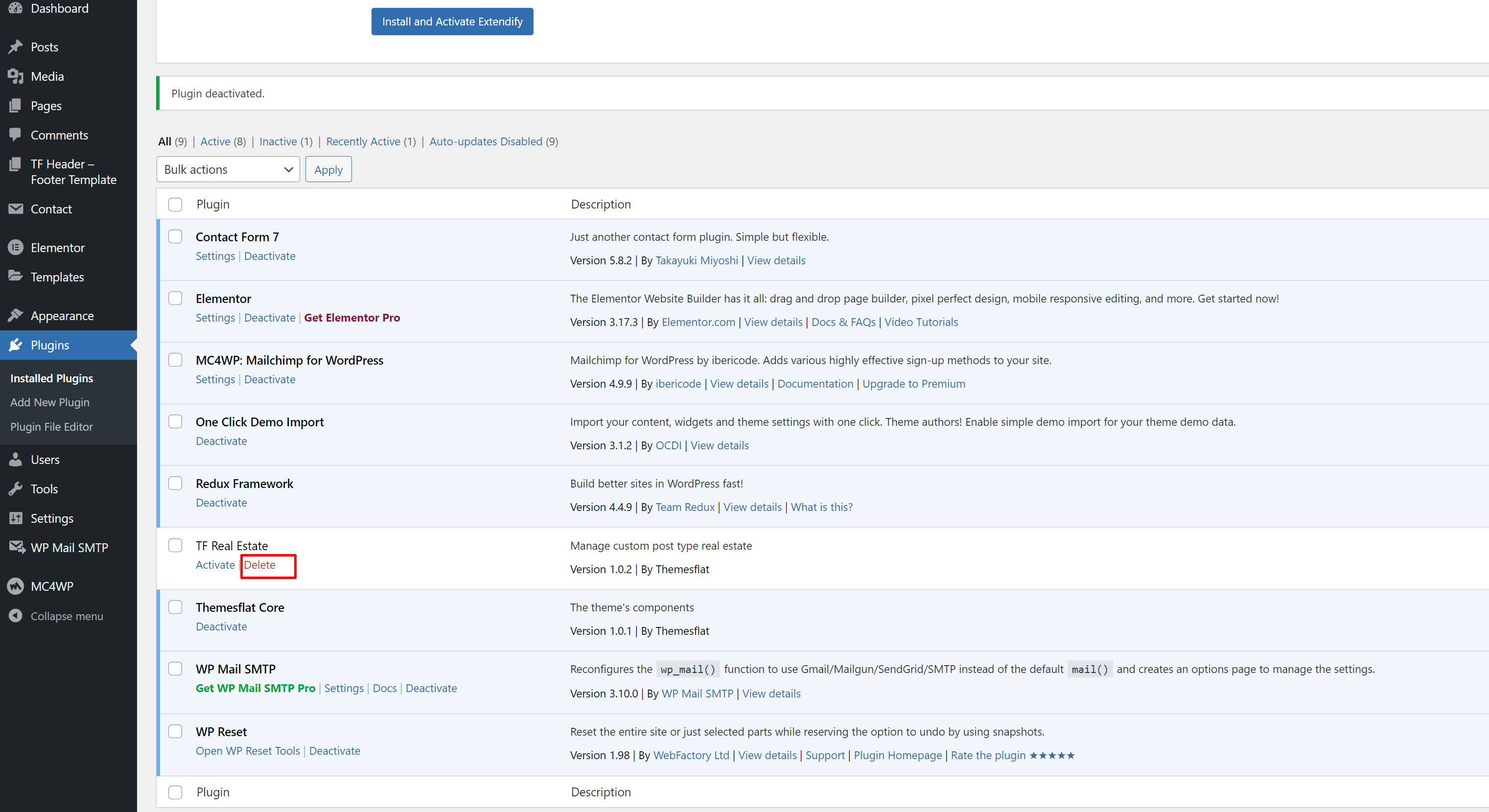Show All (9) plugins filter
The height and width of the screenshot is (812, 1489).
(x=172, y=141)
